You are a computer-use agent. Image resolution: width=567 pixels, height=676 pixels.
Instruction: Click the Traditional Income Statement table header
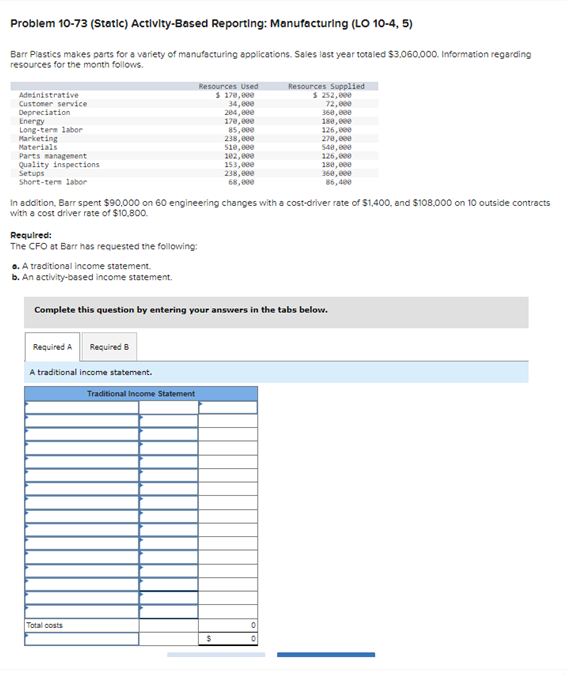point(141,394)
